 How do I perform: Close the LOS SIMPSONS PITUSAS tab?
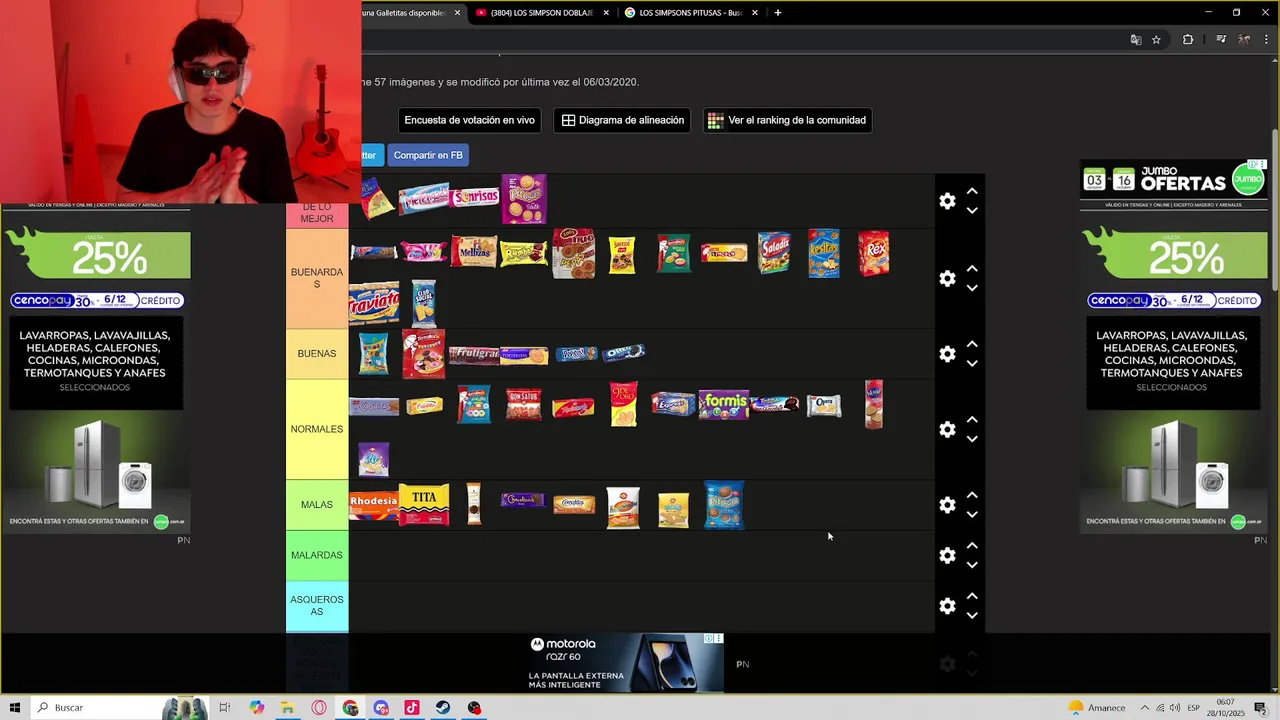coord(755,13)
